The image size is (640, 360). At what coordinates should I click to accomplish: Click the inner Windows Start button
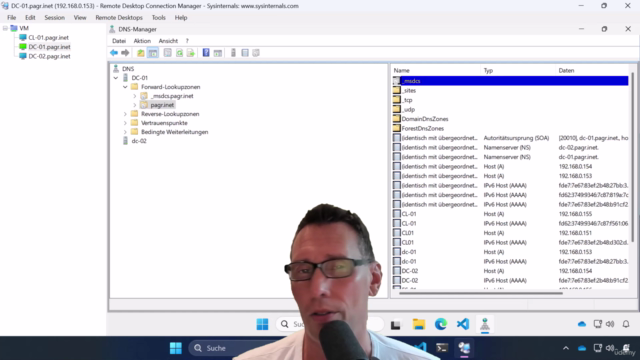pyautogui.click(x=262, y=324)
